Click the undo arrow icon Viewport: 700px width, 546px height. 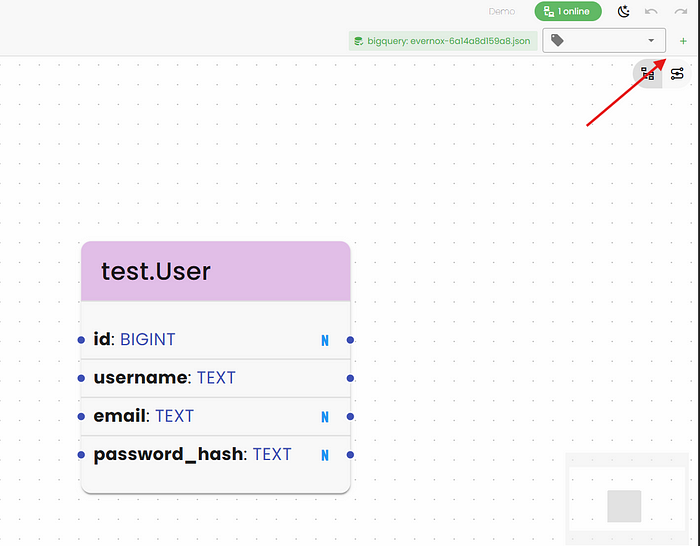pyautogui.click(x=651, y=12)
